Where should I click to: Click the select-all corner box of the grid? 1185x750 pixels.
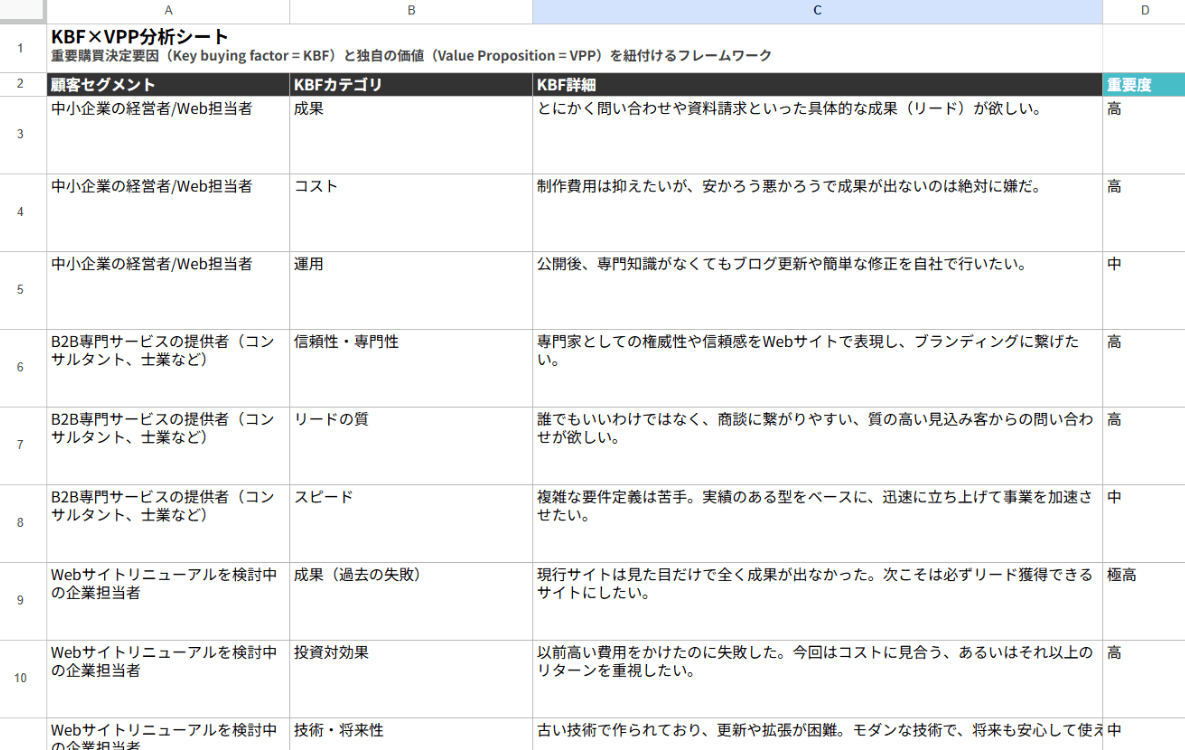[22, 11]
